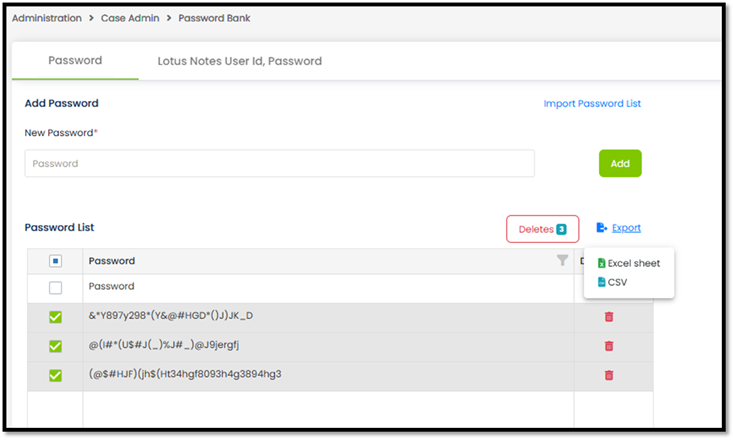Click the blue Export file icon

[x=602, y=227]
